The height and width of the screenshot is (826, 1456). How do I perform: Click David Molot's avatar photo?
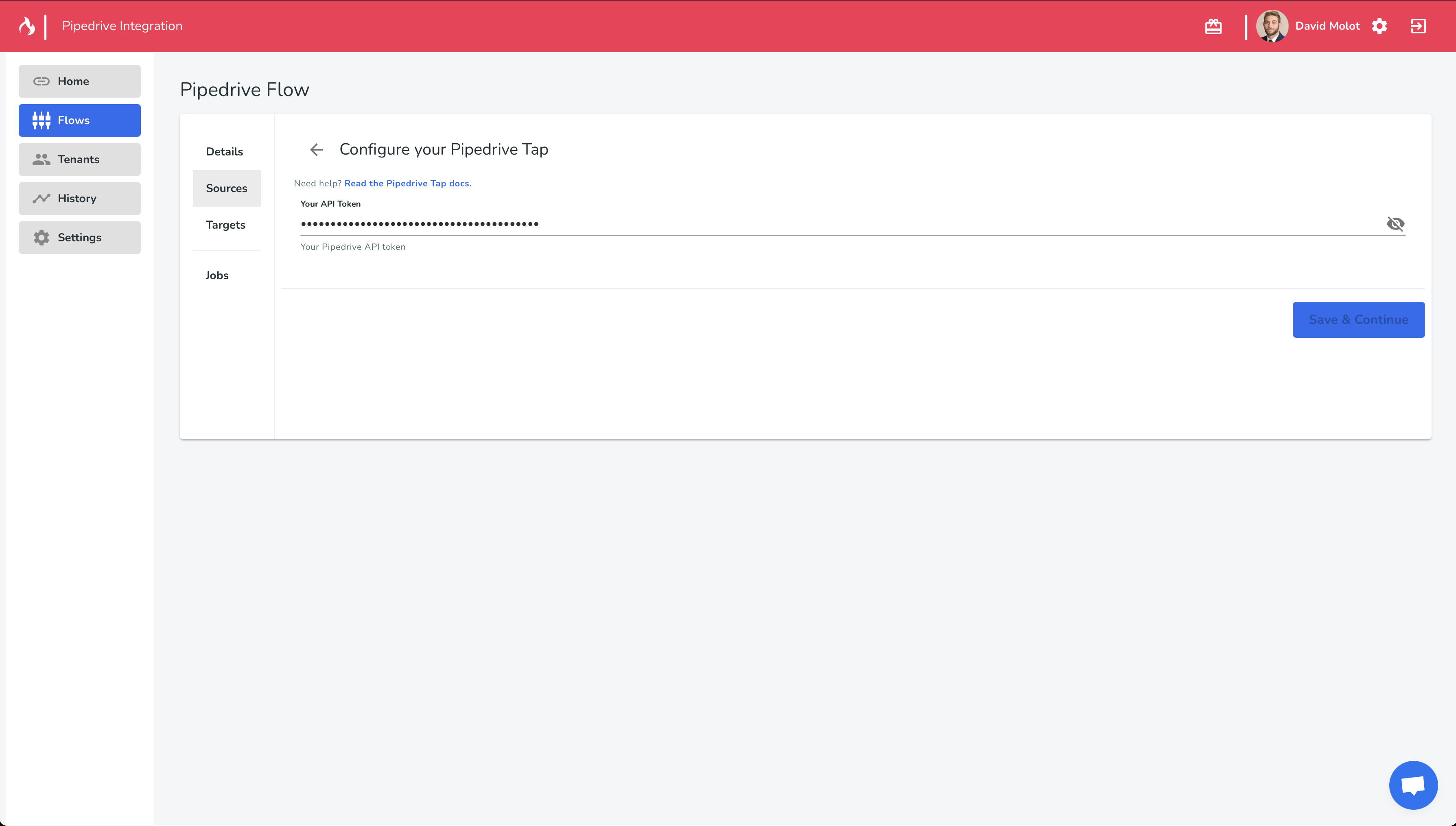1272,26
